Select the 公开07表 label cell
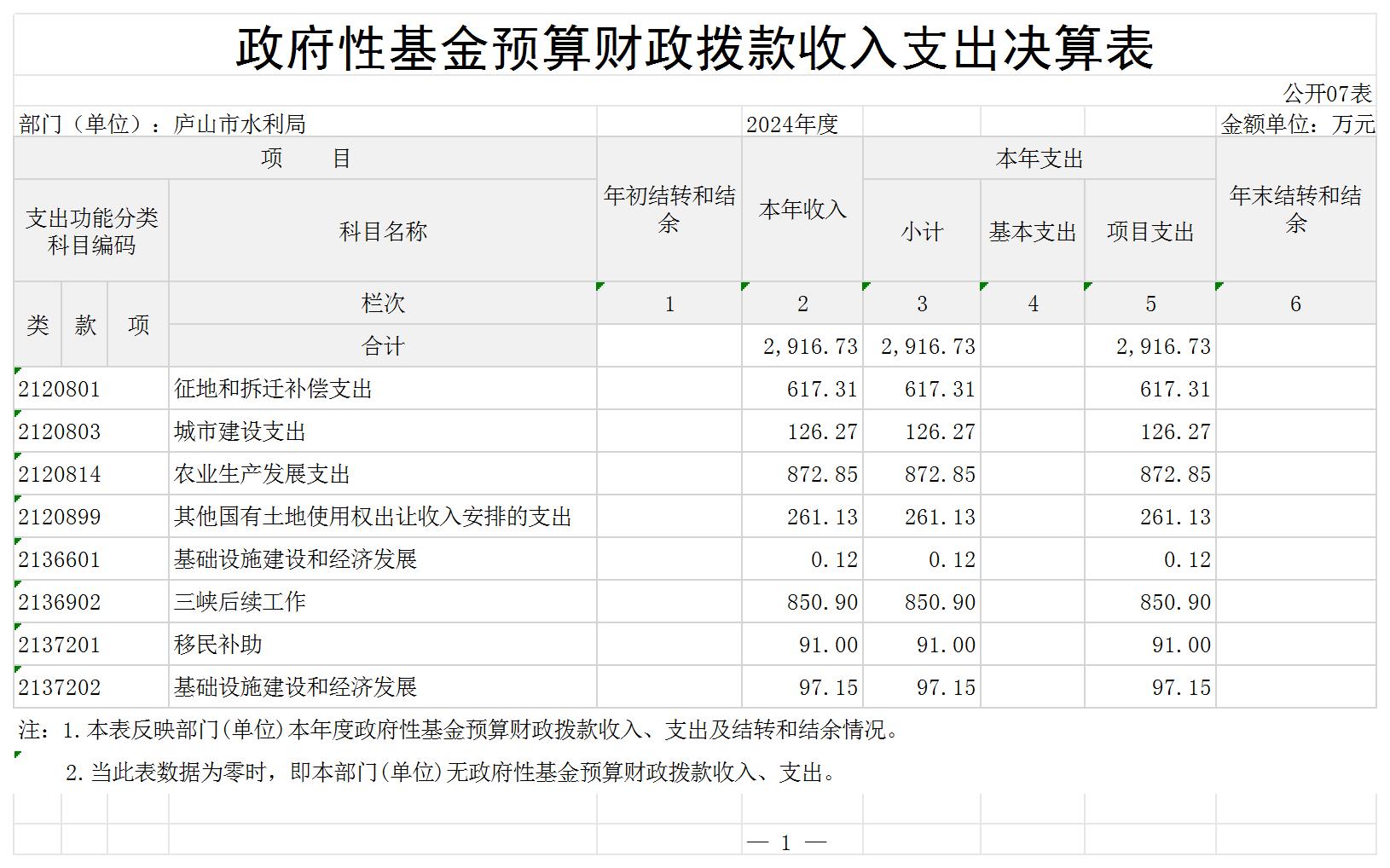 (1327, 92)
